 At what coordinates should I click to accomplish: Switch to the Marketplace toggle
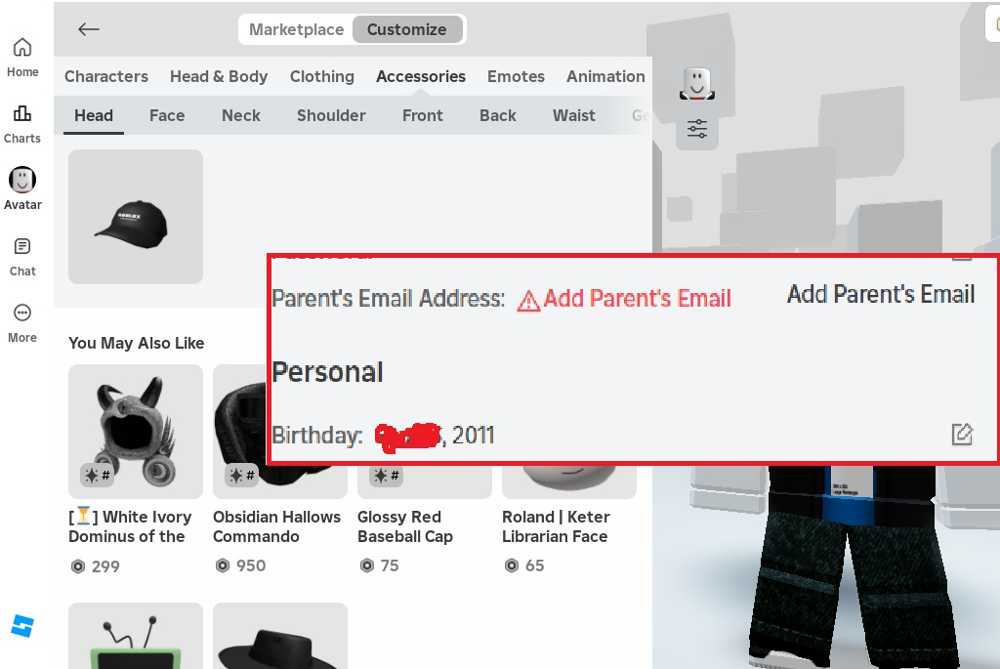[x=296, y=29]
